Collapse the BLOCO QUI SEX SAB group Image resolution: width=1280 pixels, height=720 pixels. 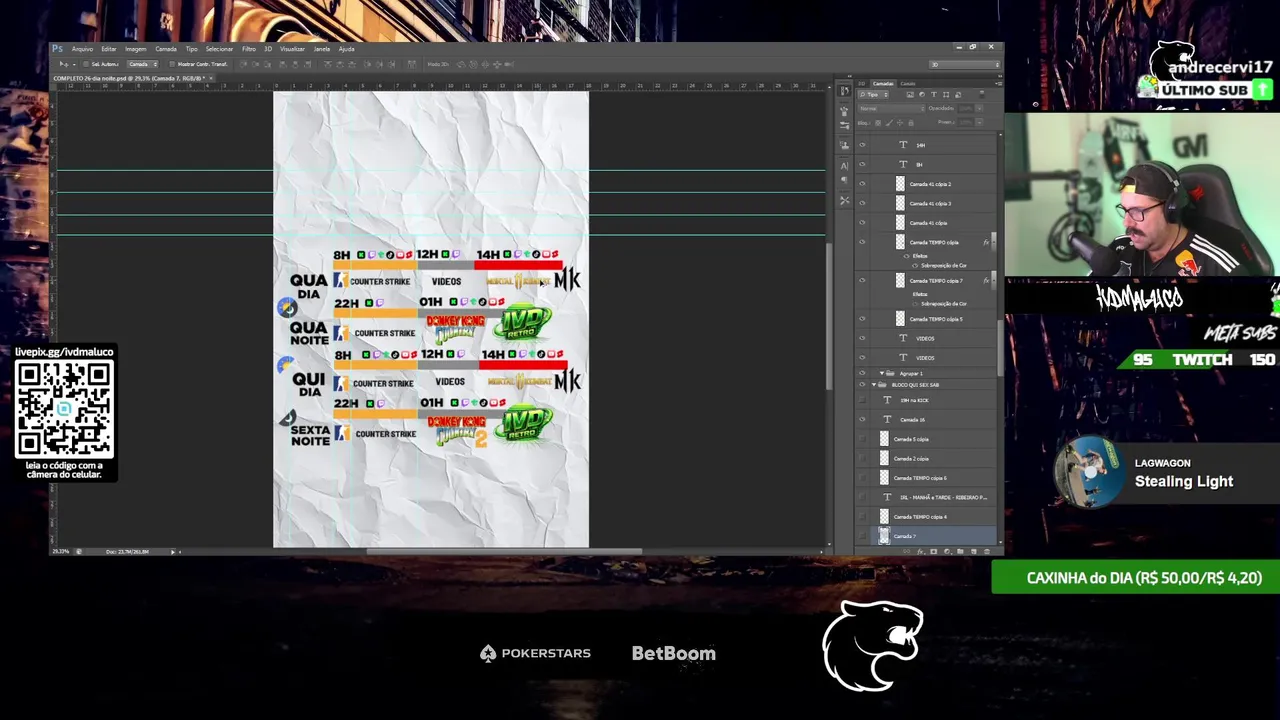873,385
